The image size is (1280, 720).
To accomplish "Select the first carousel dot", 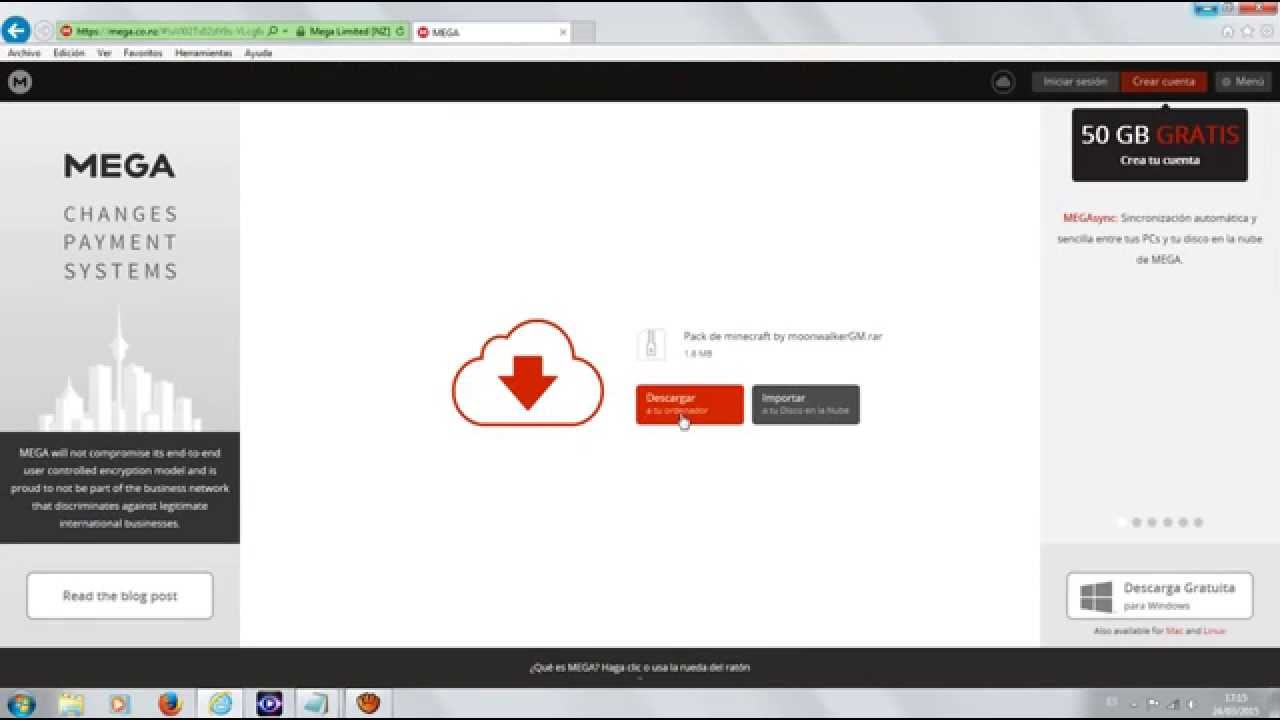I will pos(1121,522).
